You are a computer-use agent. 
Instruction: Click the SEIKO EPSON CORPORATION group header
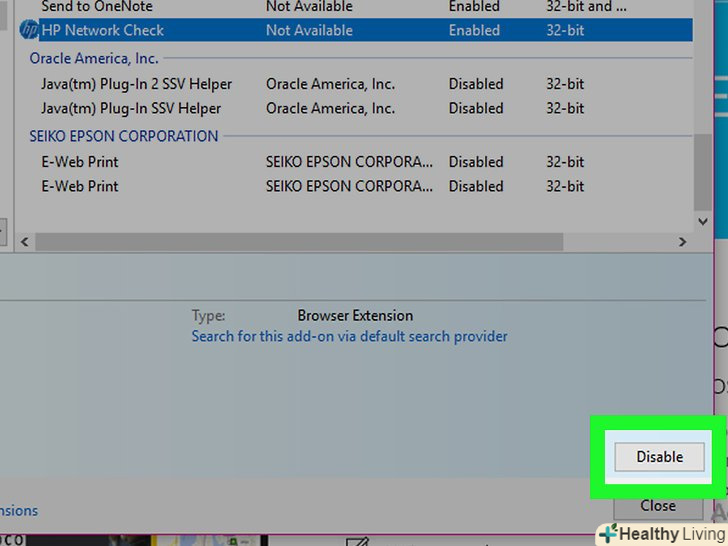(x=124, y=136)
